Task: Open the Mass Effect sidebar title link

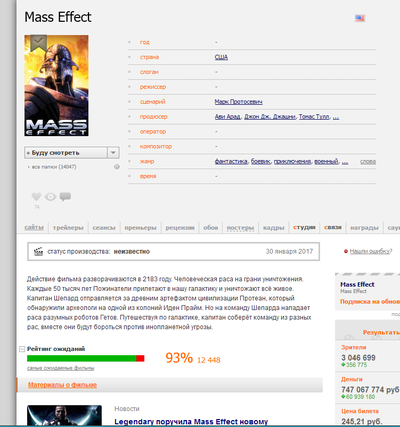Action: 357,284
